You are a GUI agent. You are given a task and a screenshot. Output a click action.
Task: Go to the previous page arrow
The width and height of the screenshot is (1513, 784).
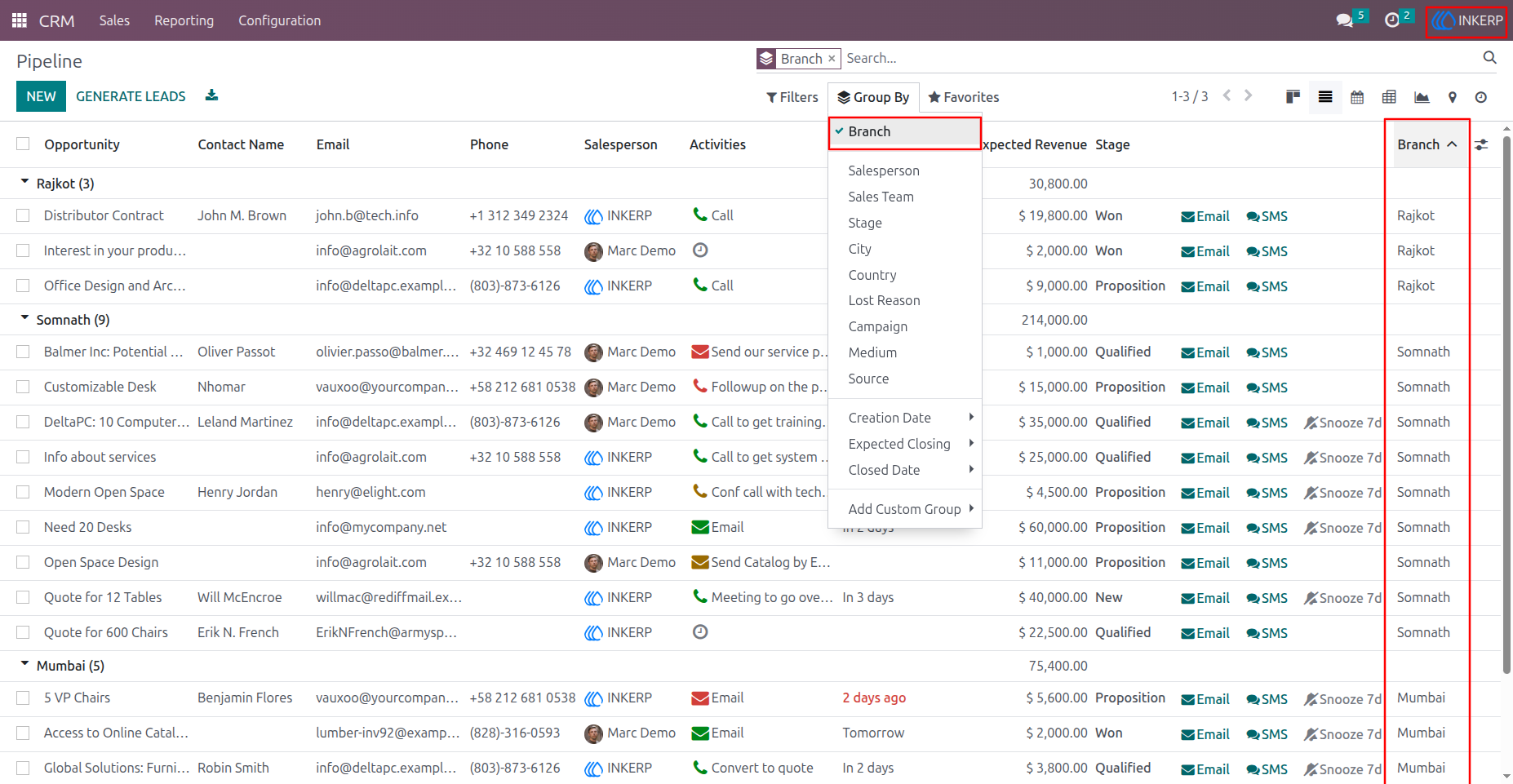[x=1227, y=95]
